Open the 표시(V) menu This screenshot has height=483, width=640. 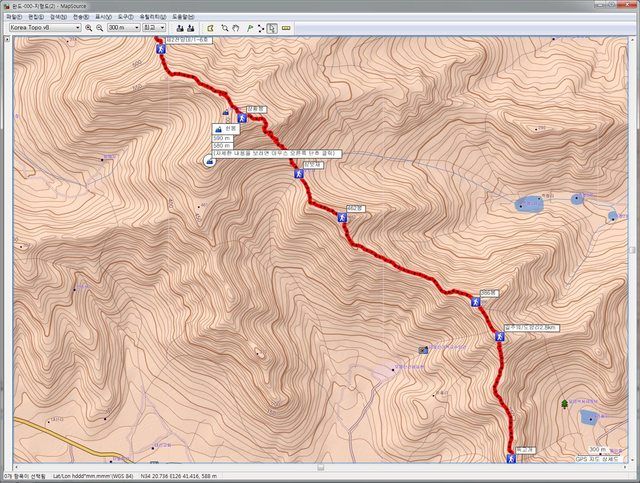(103, 17)
